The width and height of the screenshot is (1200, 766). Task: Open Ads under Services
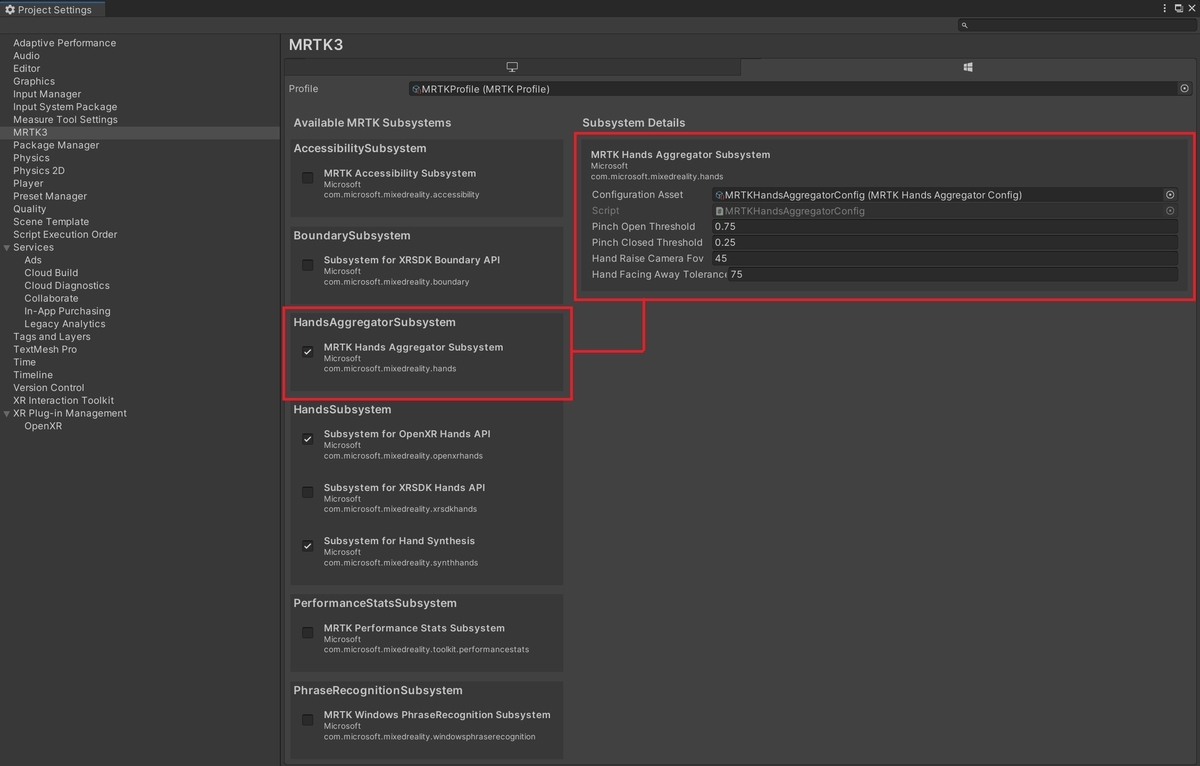coord(33,260)
